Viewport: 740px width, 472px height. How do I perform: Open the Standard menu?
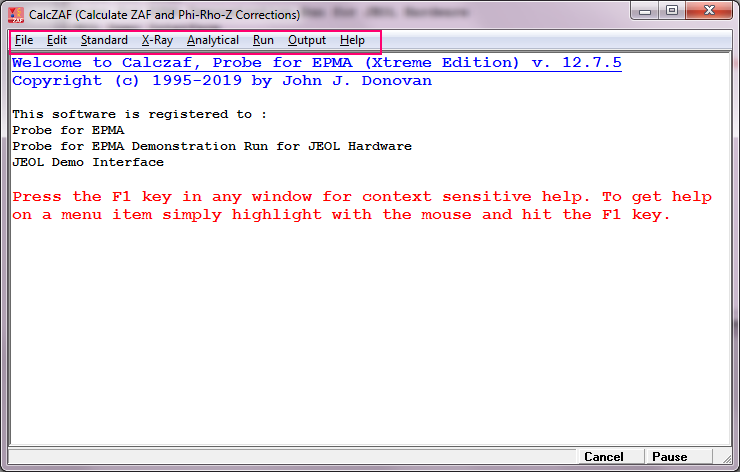[104, 40]
